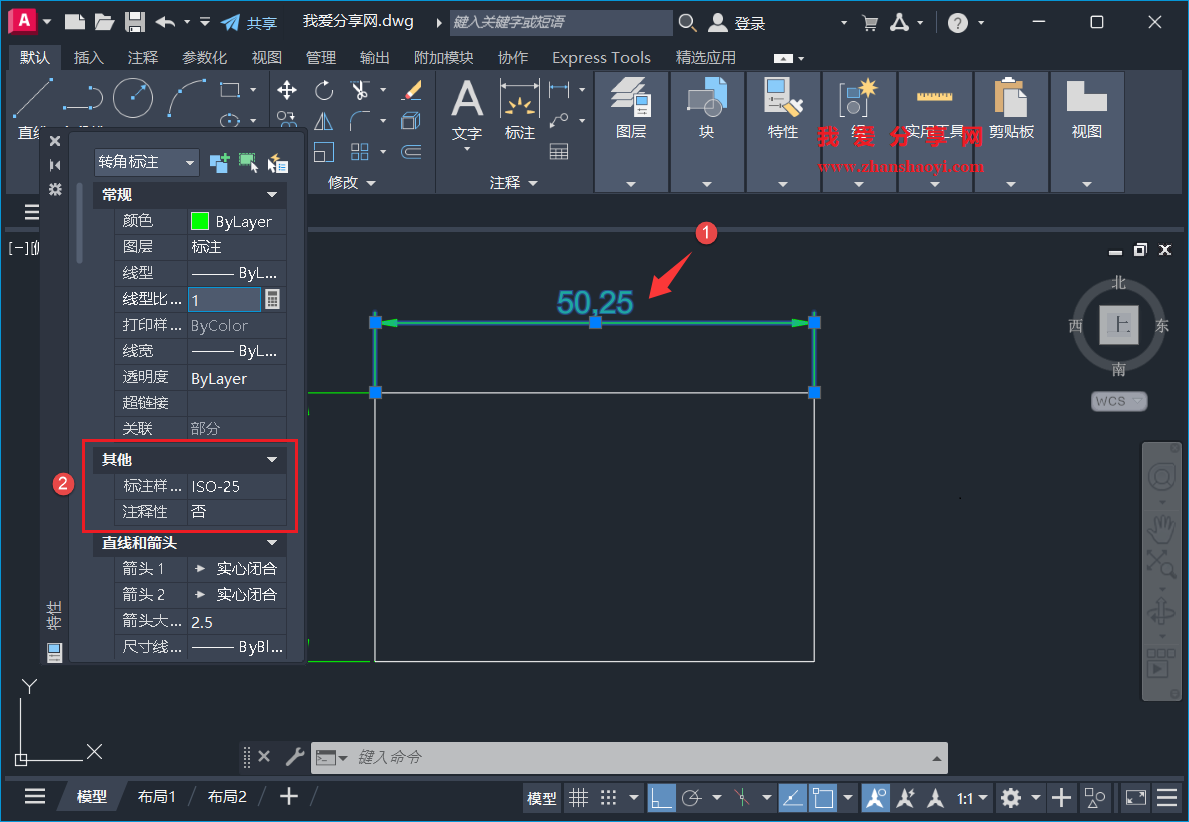Click the 登录 sign-in button
1189x822 pixels.
pyautogui.click(x=736, y=23)
